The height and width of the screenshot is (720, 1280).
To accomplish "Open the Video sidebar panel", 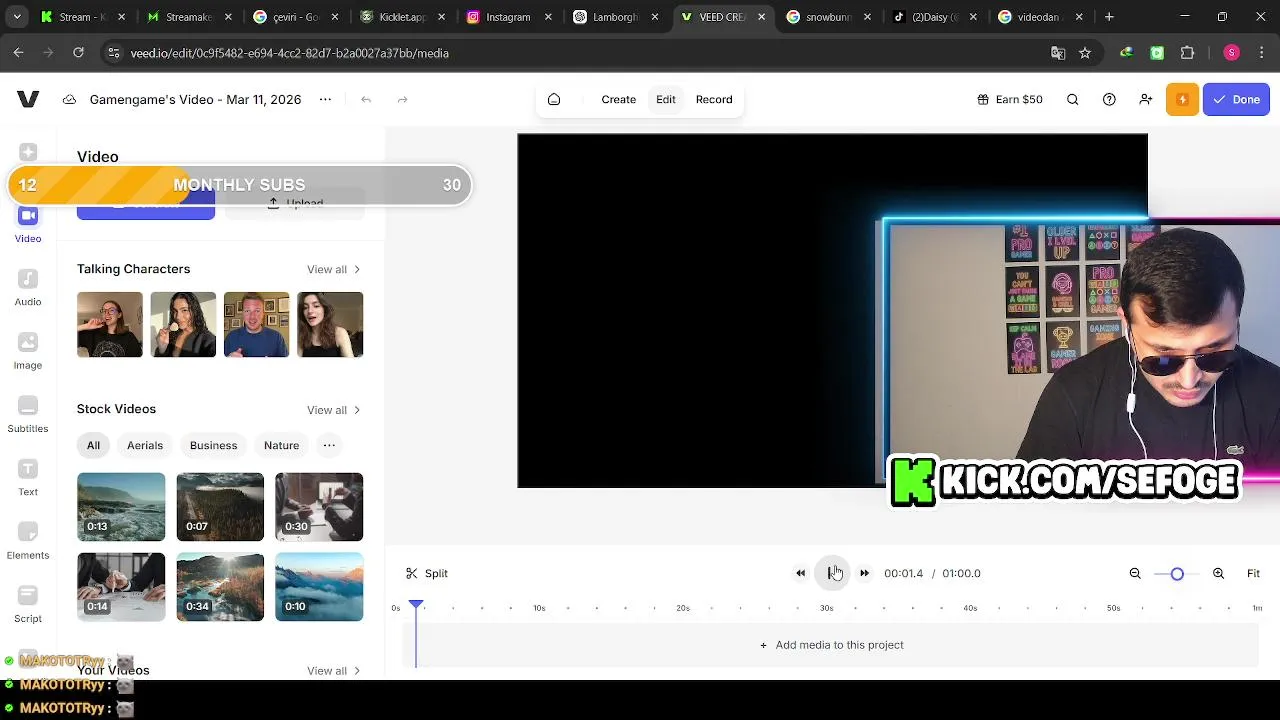I will point(28,225).
